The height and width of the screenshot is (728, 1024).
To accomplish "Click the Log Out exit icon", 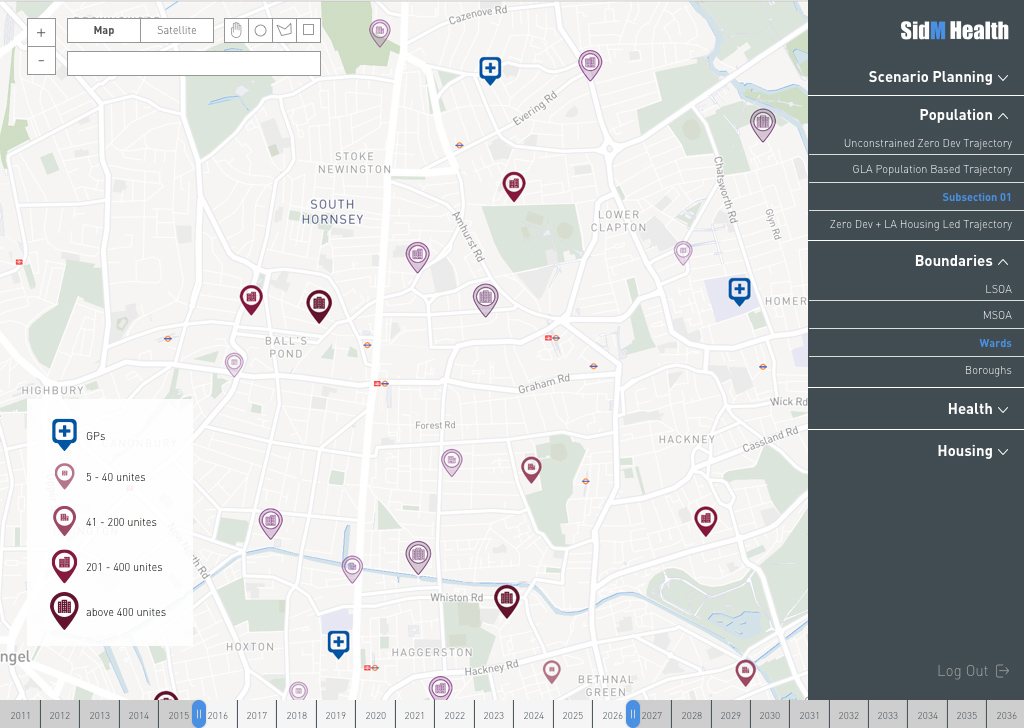I will click(1003, 671).
